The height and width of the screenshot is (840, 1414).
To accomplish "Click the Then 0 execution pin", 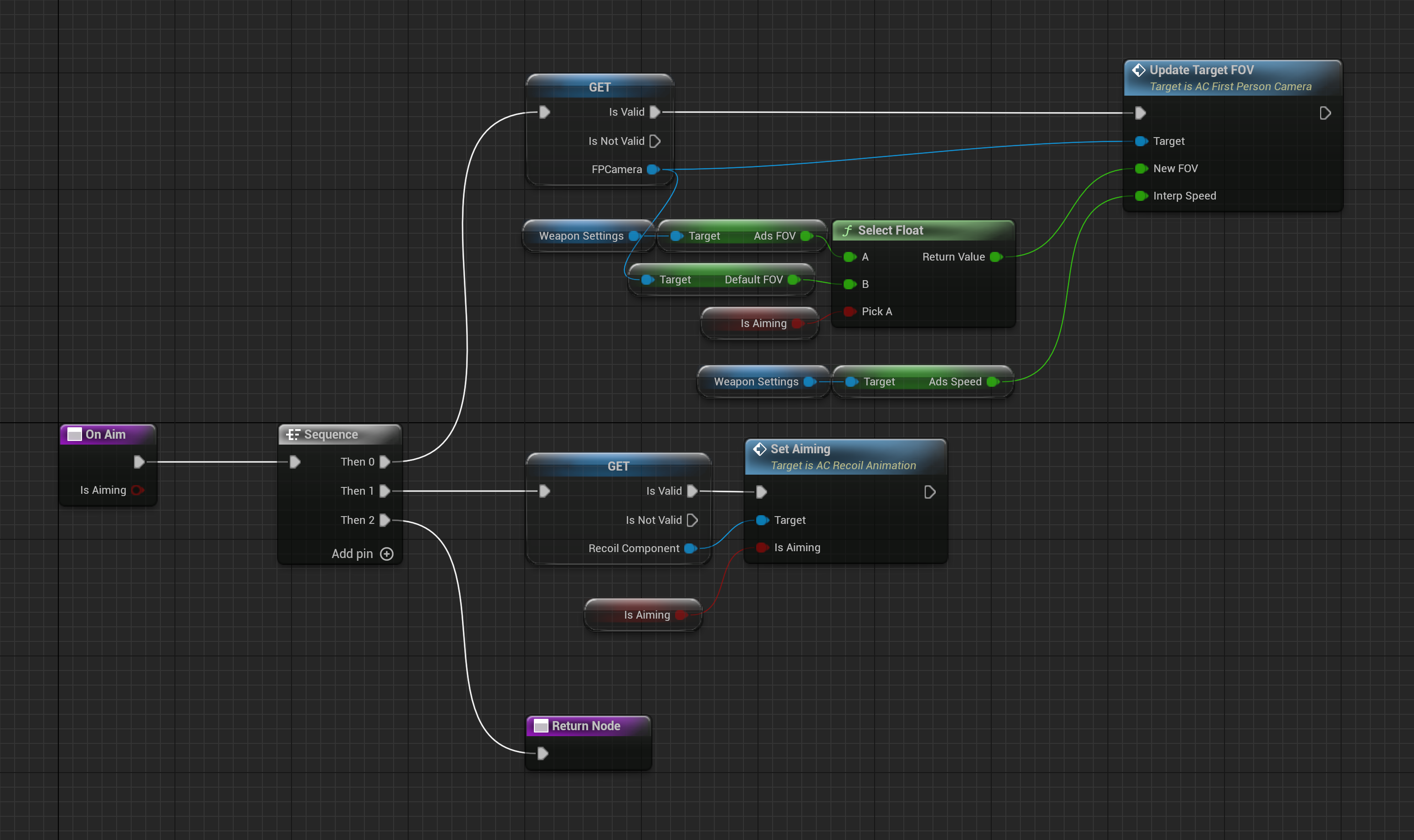I will (385, 462).
